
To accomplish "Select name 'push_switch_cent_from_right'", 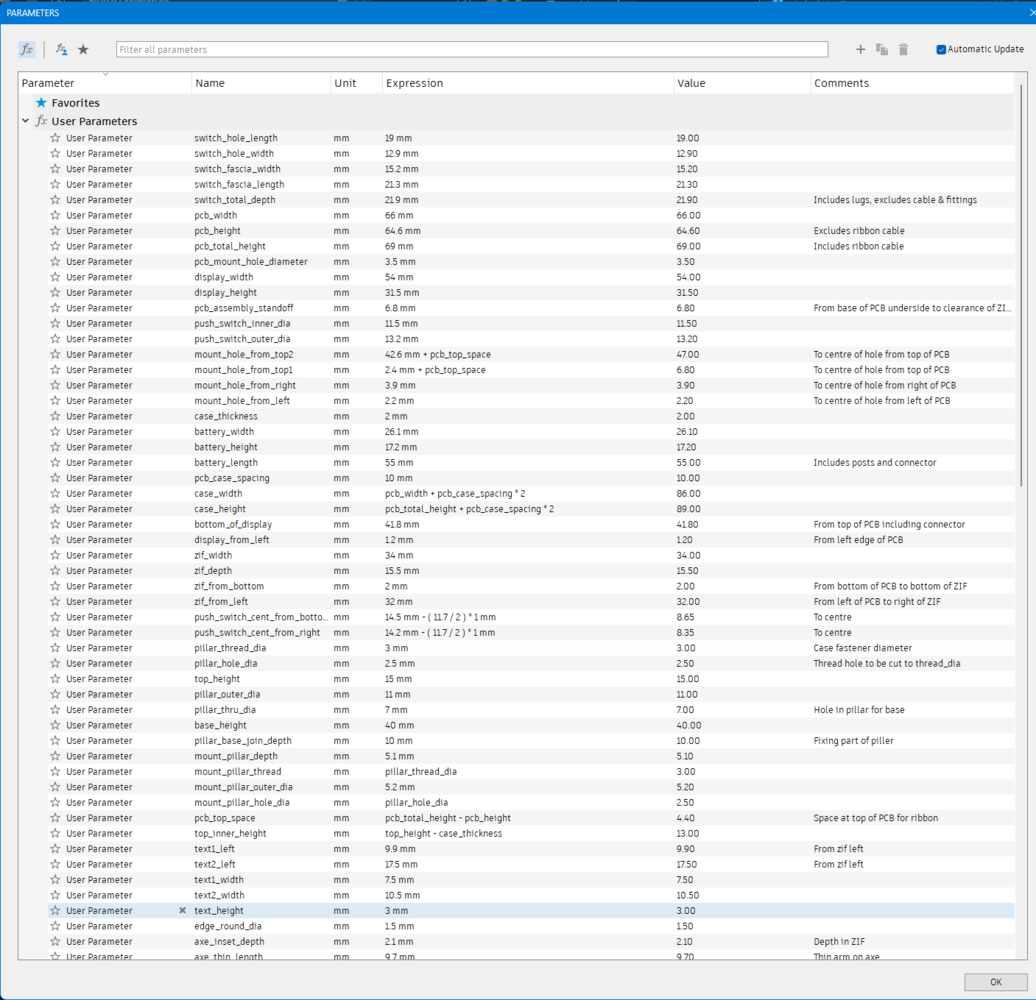I will [x=257, y=633].
